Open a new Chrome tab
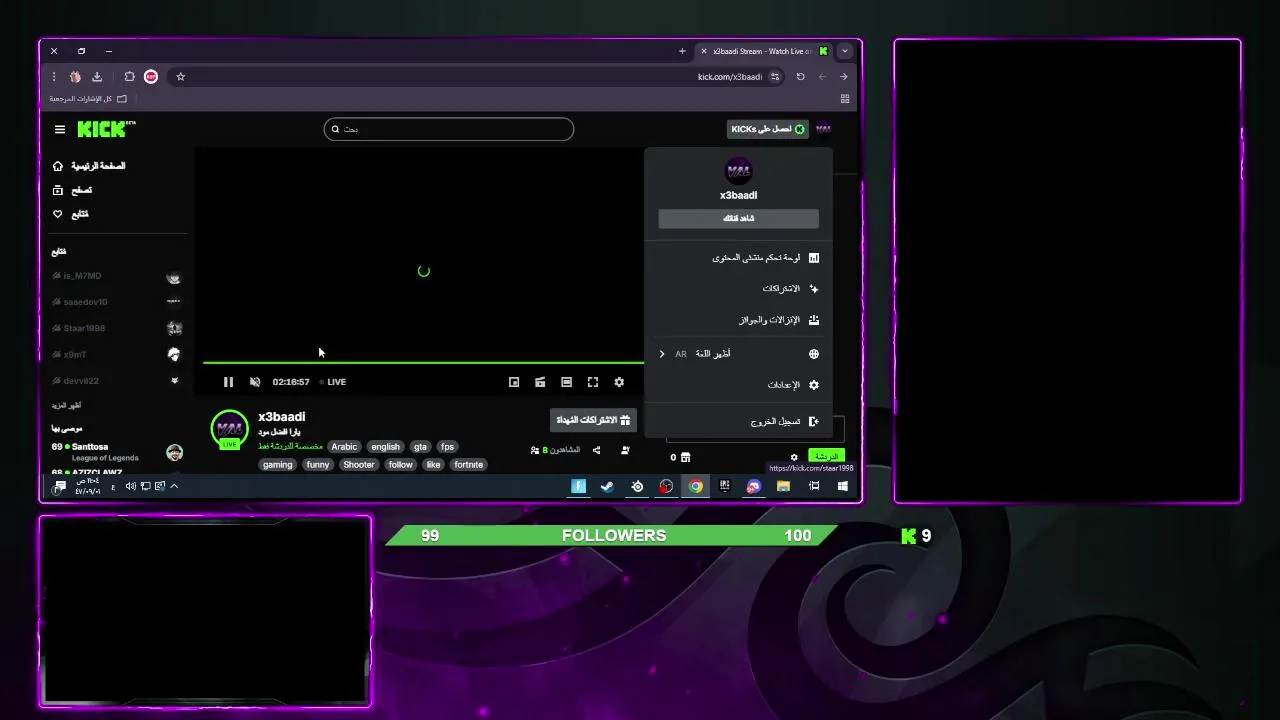Image resolution: width=1280 pixels, height=720 pixels. [682, 51]
